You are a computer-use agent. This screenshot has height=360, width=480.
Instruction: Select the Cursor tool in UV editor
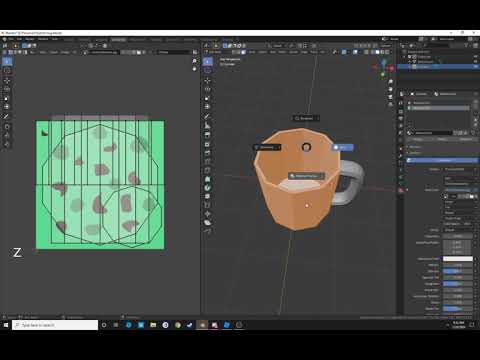click(7, 71)
